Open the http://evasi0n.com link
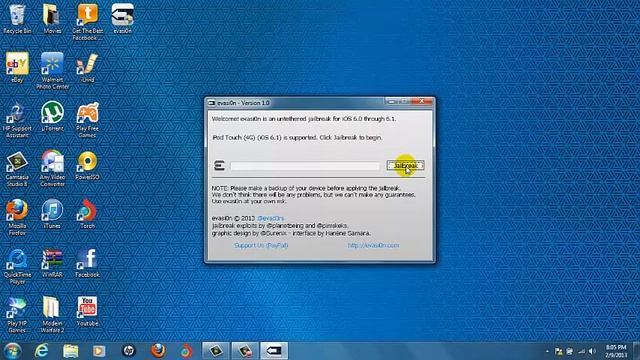The width and height of the screenshot is (640, 360). pyautogui.click(x=373, y=245)
